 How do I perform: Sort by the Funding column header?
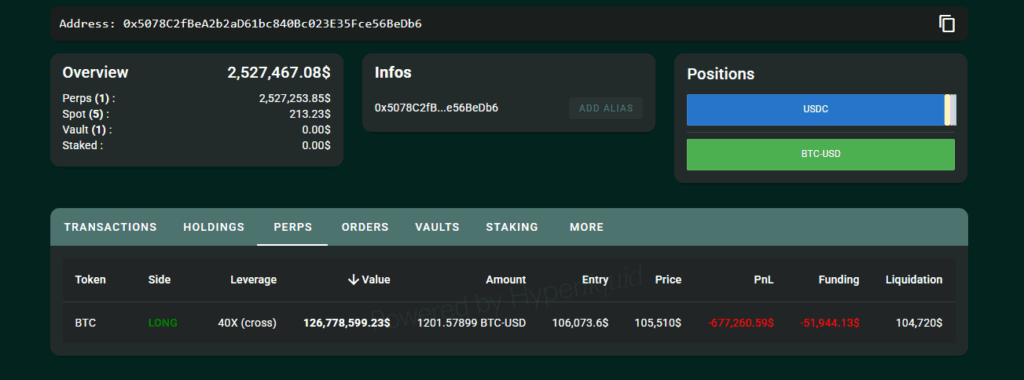coord(839,279)
